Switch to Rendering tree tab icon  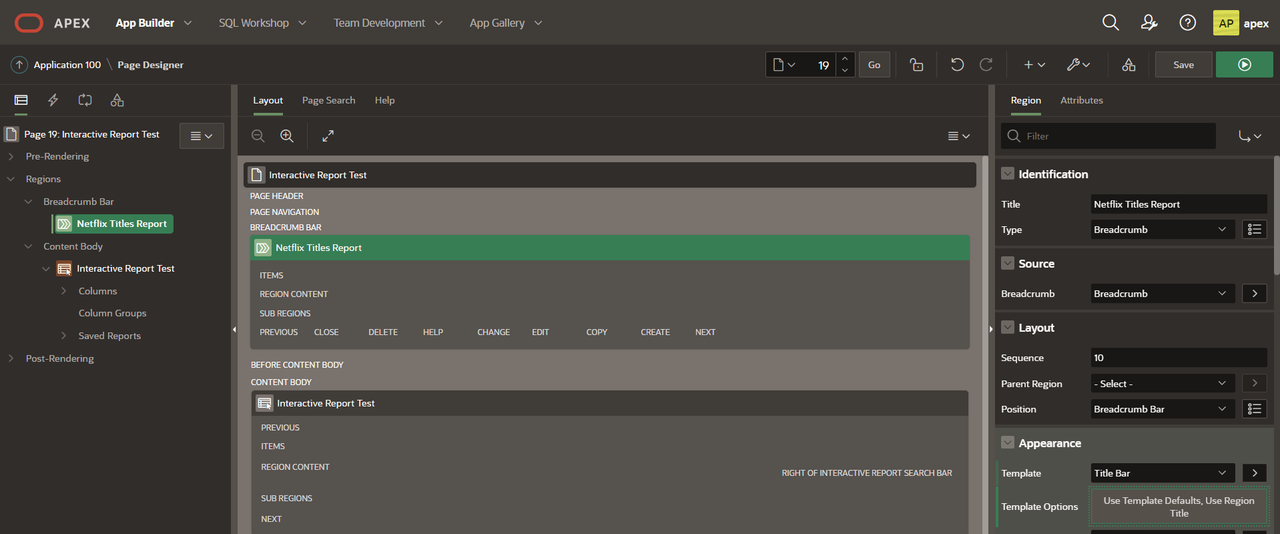click(x=21, y=100)
